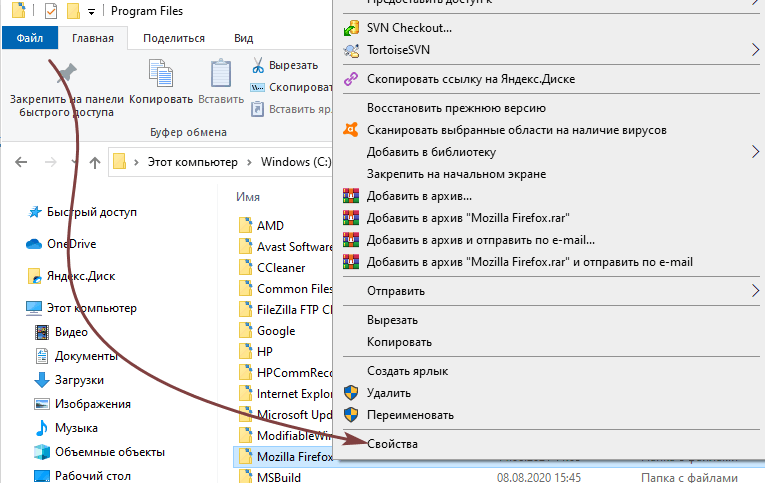This screenshot has width=765, height=483.
Task: Click Windows (C:) in the address bar
Action: tap(296, 162)
